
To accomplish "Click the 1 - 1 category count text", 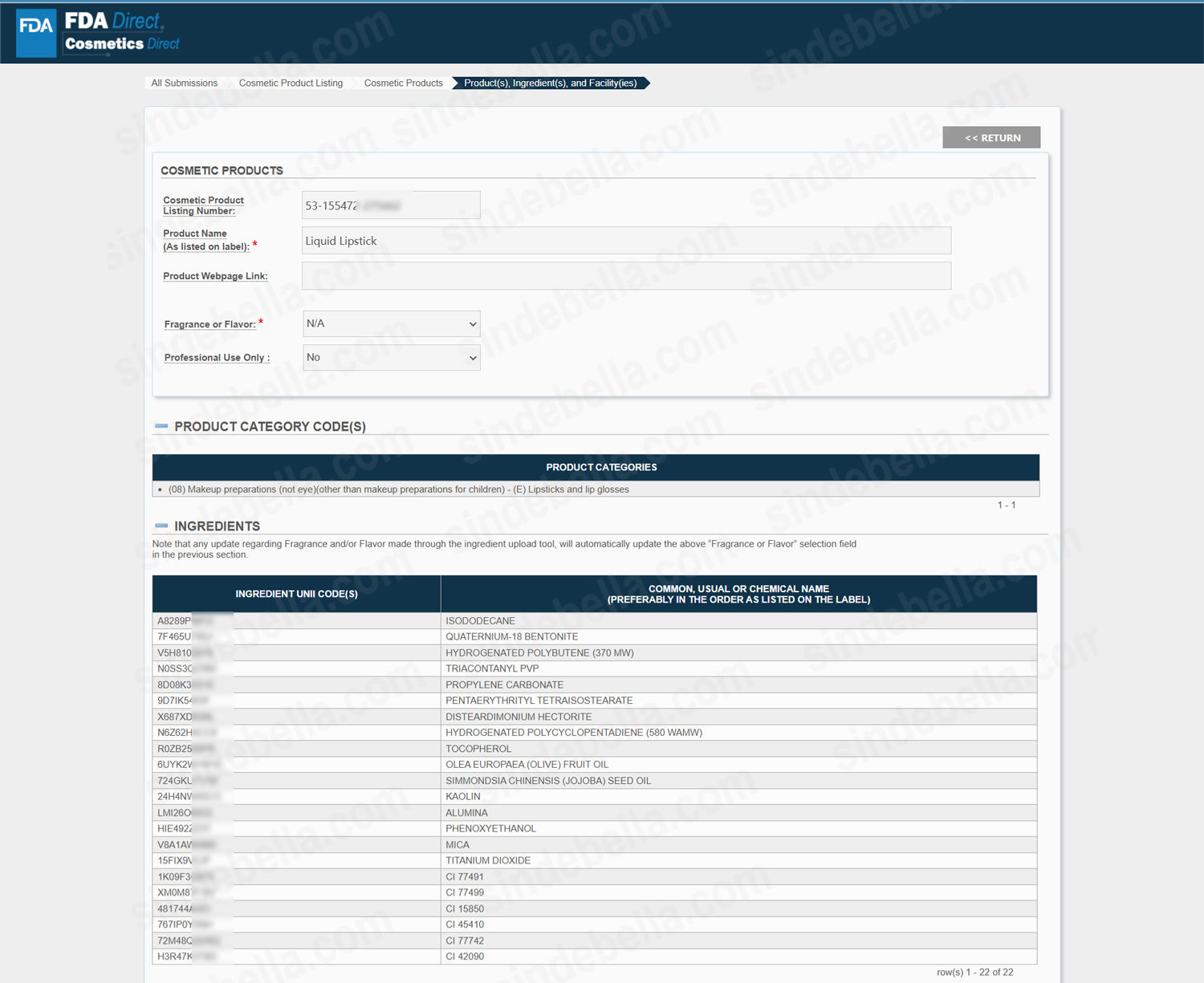I will [x=1007, y=505].
